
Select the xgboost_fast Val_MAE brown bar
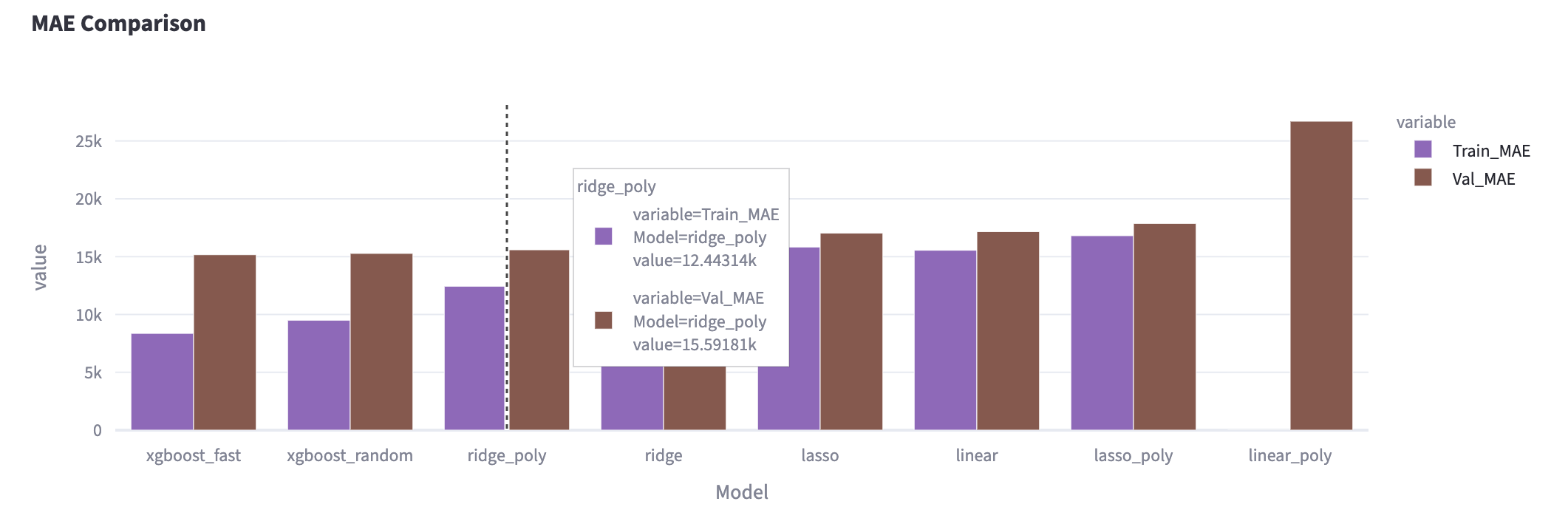225,342
